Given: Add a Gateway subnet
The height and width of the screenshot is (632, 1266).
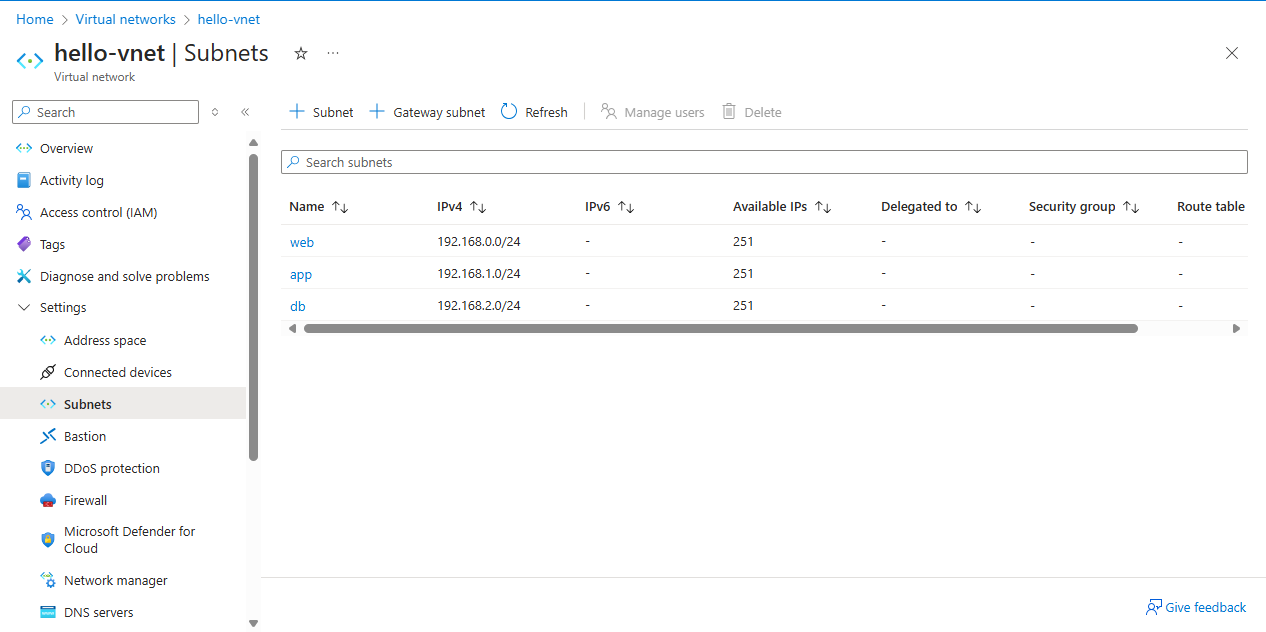Looking at the screenshot, I should [x=426, y=111].
